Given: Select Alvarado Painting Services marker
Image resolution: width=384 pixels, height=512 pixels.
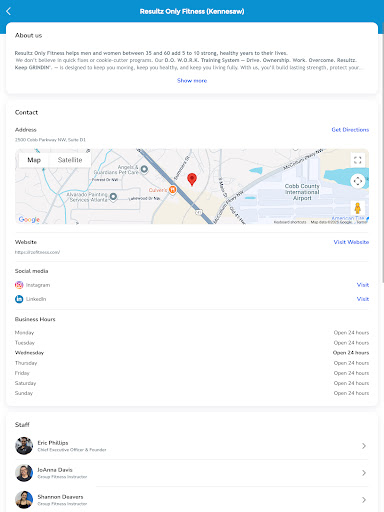Looking at the screenshot, I should tap(113, 197).
